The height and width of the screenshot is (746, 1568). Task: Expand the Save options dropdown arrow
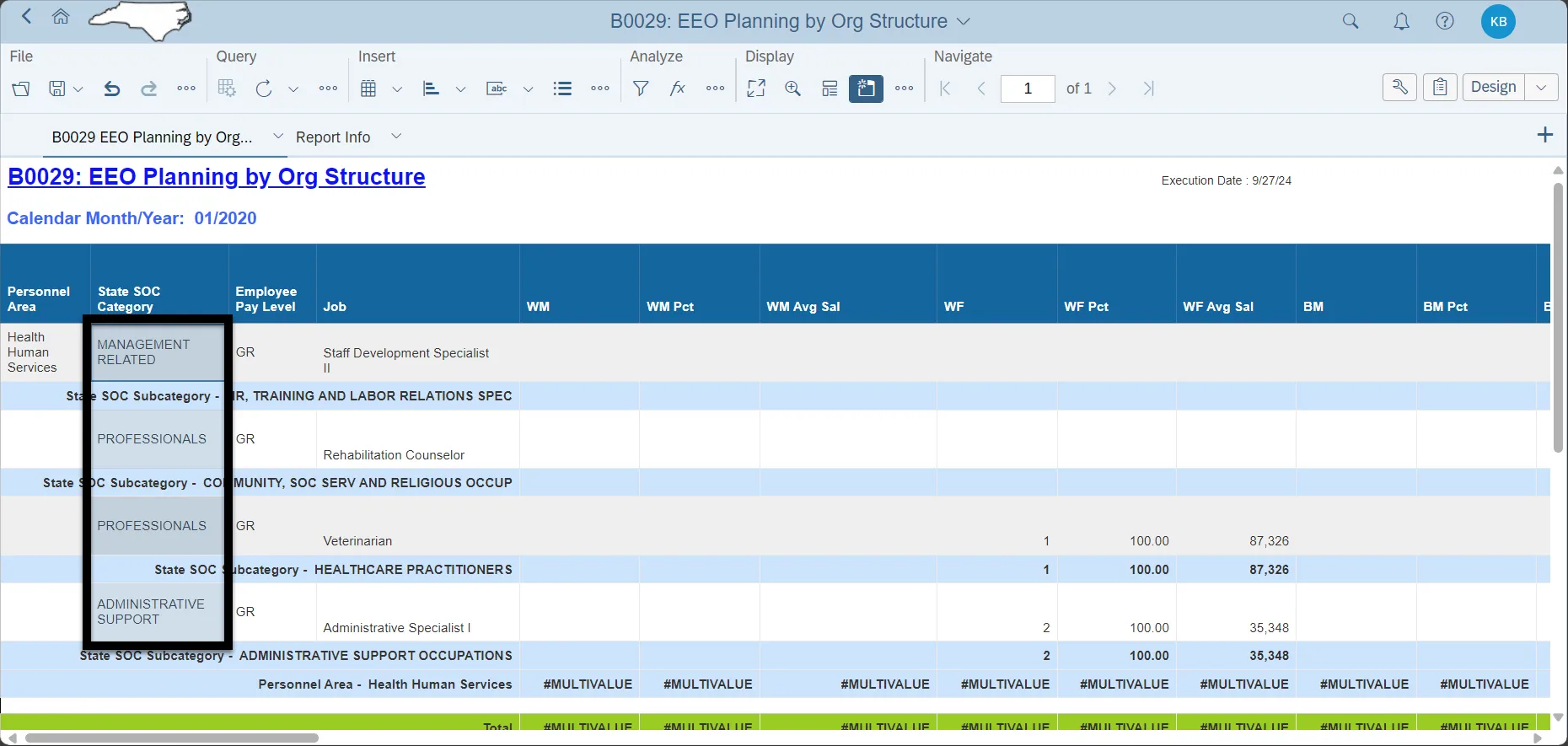78,89
